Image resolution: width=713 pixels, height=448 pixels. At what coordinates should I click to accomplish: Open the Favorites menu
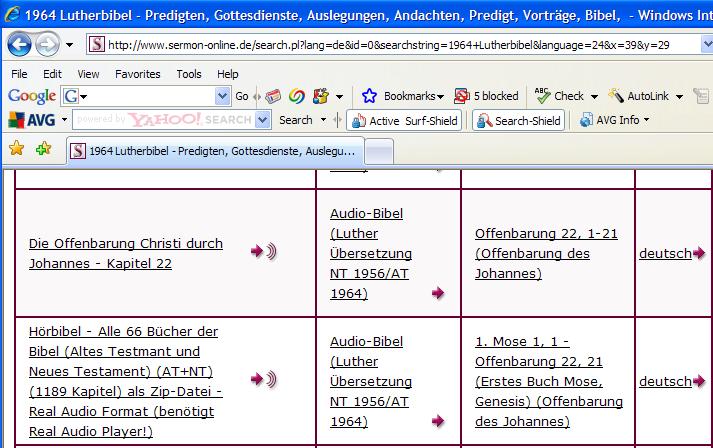[x=138, y=74]
